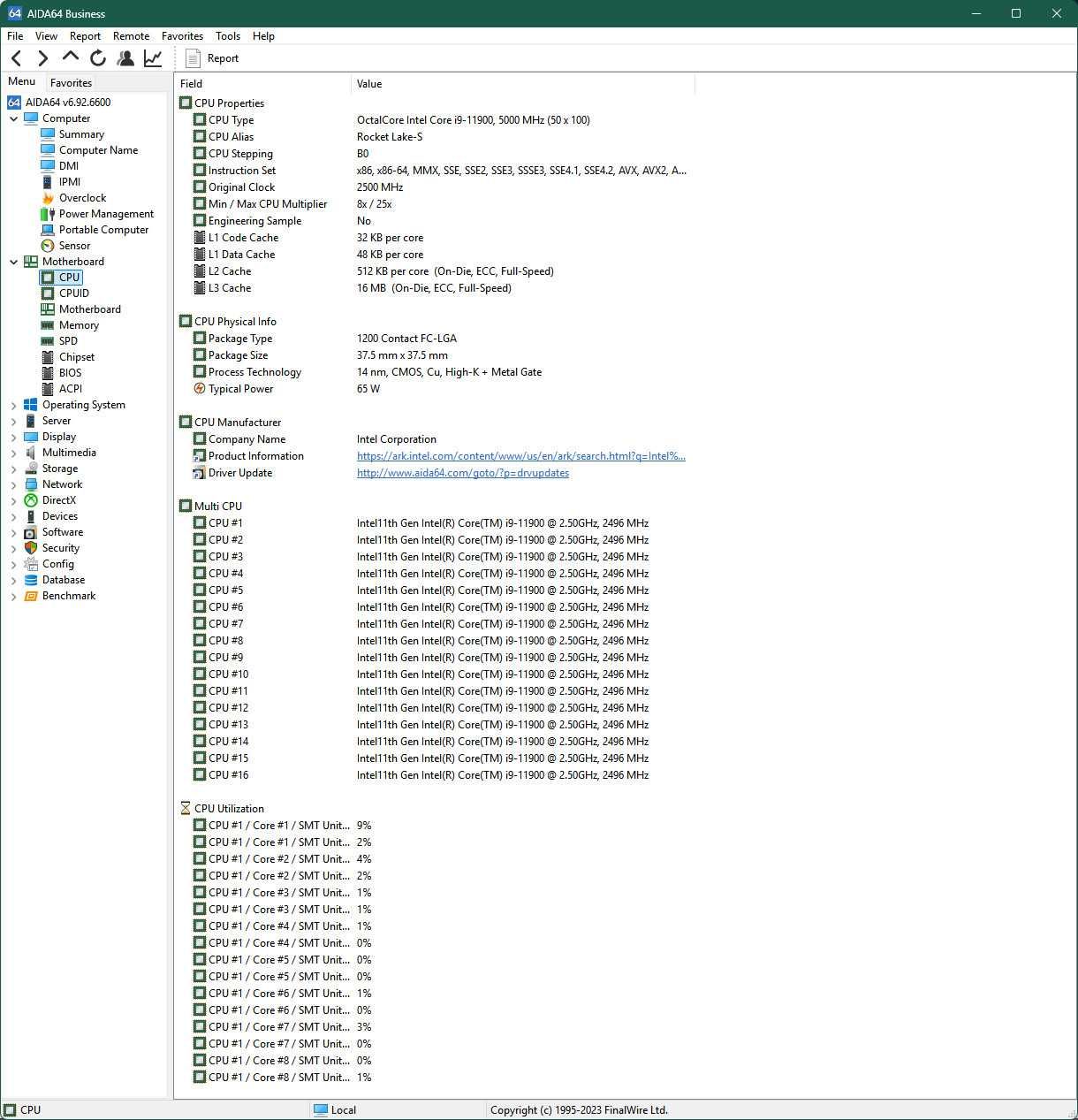The width and height of the screenshot is (1078, 1120).
Task: Select the Company Name row
Action: [x=436, y=439]
